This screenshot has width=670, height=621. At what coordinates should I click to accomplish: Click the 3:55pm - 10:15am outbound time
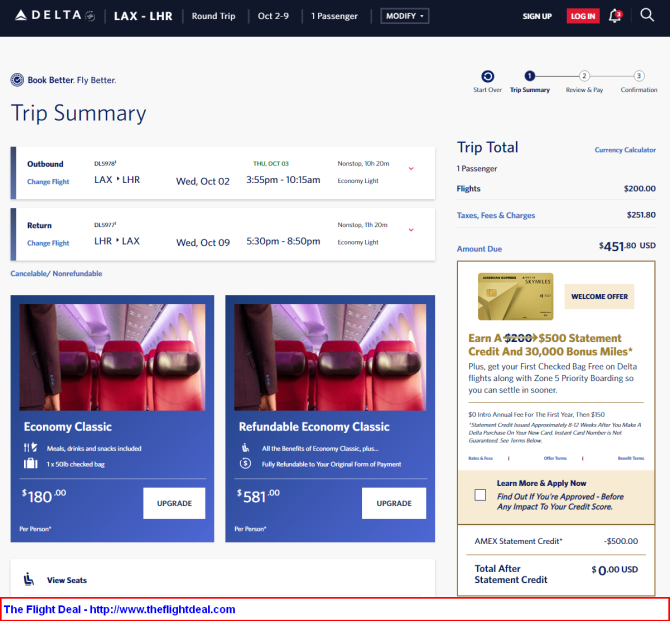283,180
